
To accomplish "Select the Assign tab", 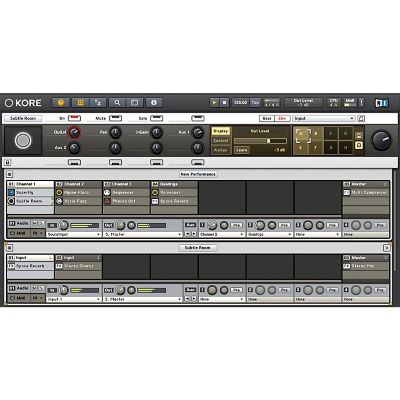I will (220, 150).
